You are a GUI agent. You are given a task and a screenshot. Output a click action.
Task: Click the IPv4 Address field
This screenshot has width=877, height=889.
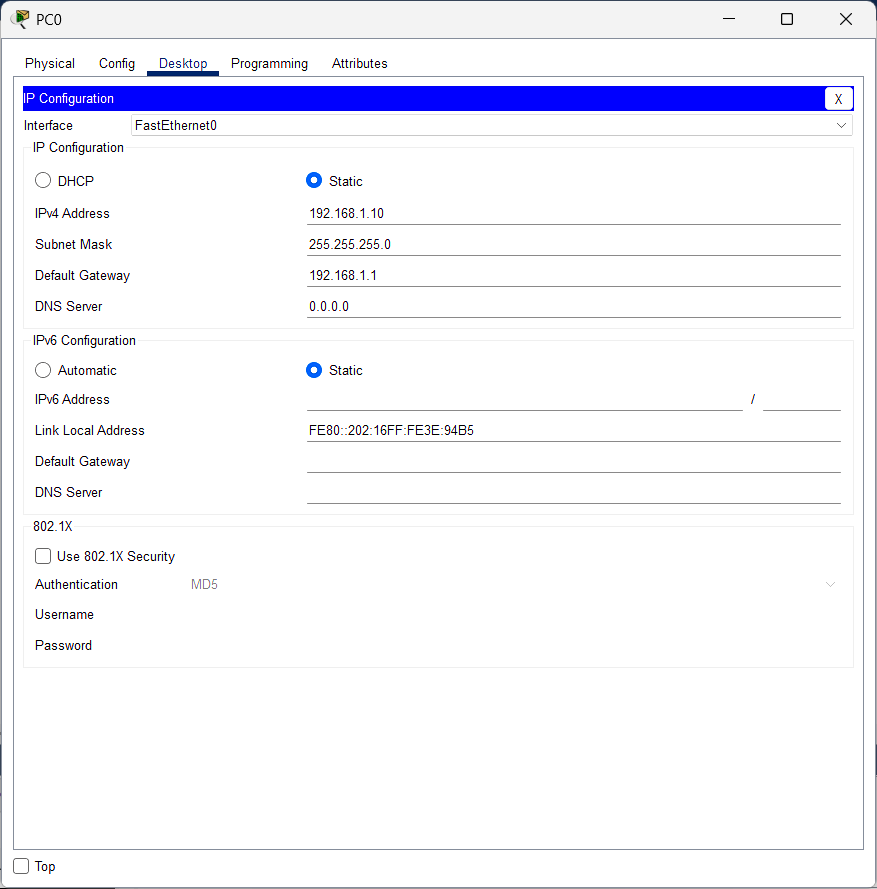[573, 213]
